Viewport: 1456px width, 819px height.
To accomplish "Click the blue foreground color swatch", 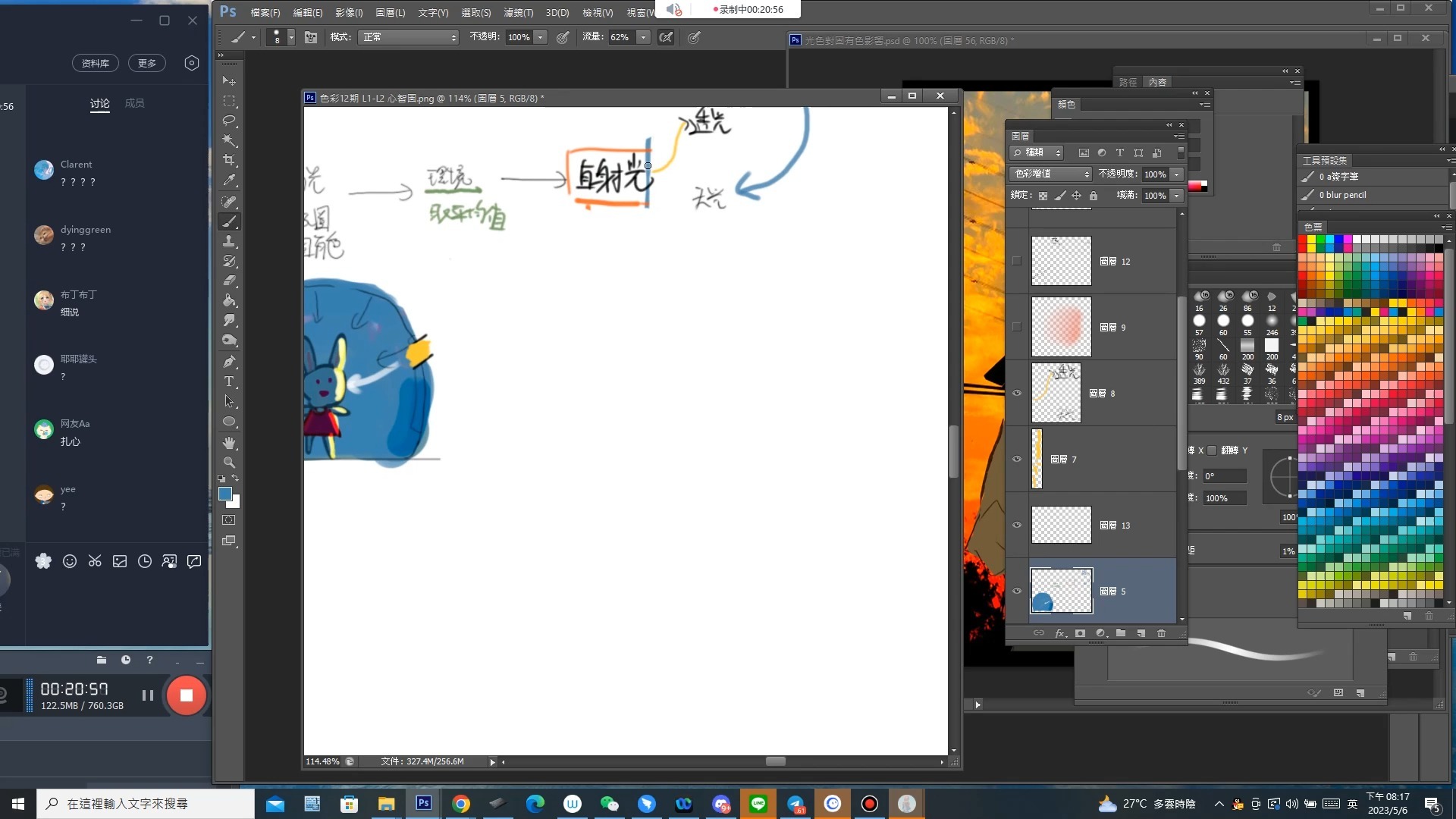I will click(x=224, y=494).
